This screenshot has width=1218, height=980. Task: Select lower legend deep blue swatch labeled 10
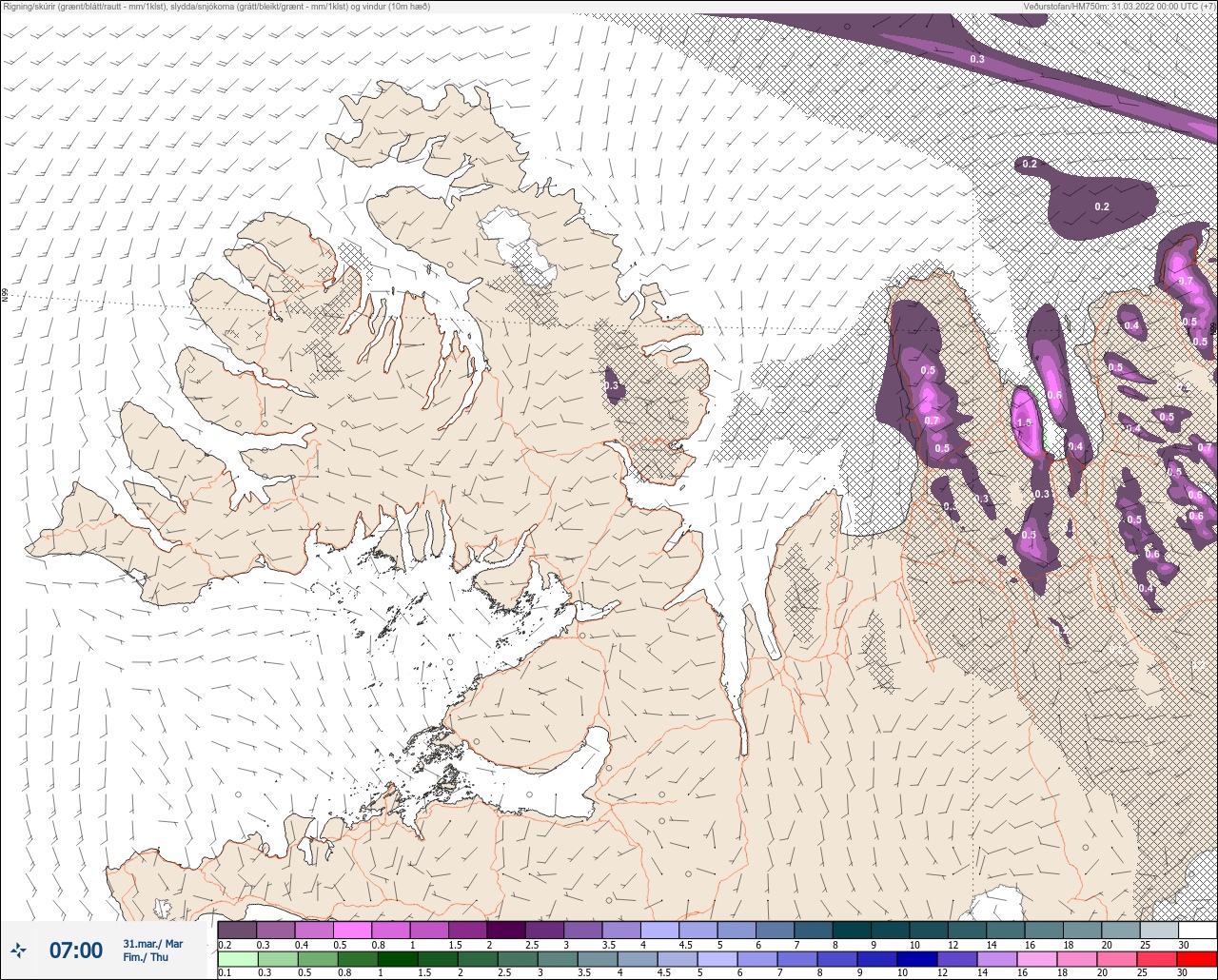click(x=917, y=958)
